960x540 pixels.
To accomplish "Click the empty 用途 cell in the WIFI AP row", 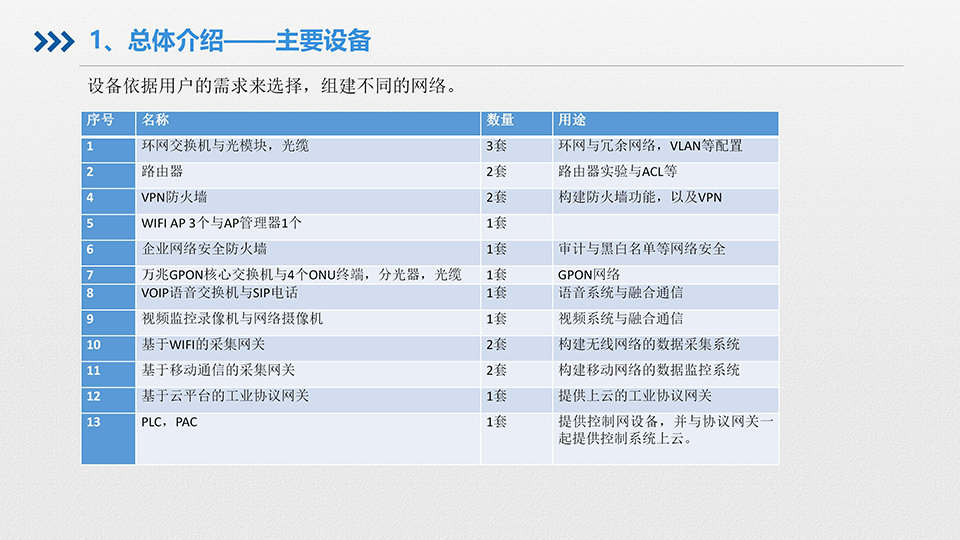I will click(x=664, y=224).
